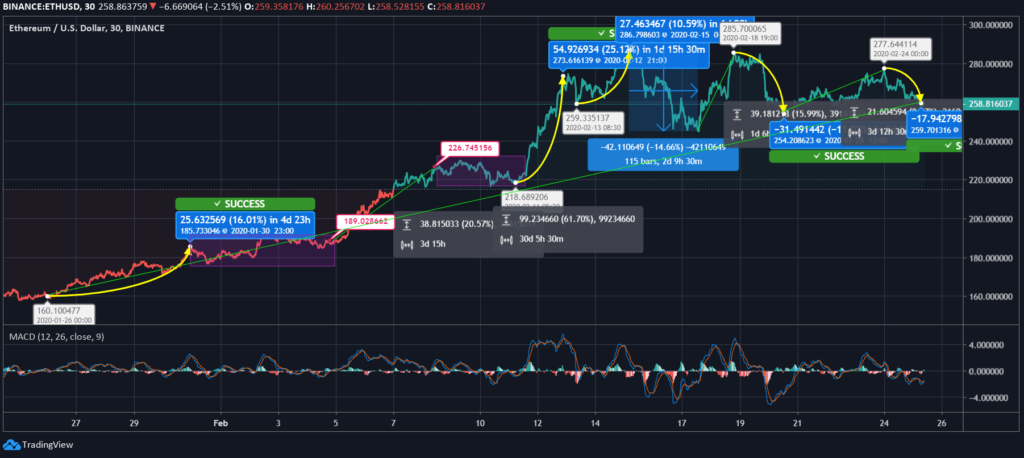Click the SUCCESS badge above the 25.632569 forecast
1024x458 pixels.
[x=245, y=204]
